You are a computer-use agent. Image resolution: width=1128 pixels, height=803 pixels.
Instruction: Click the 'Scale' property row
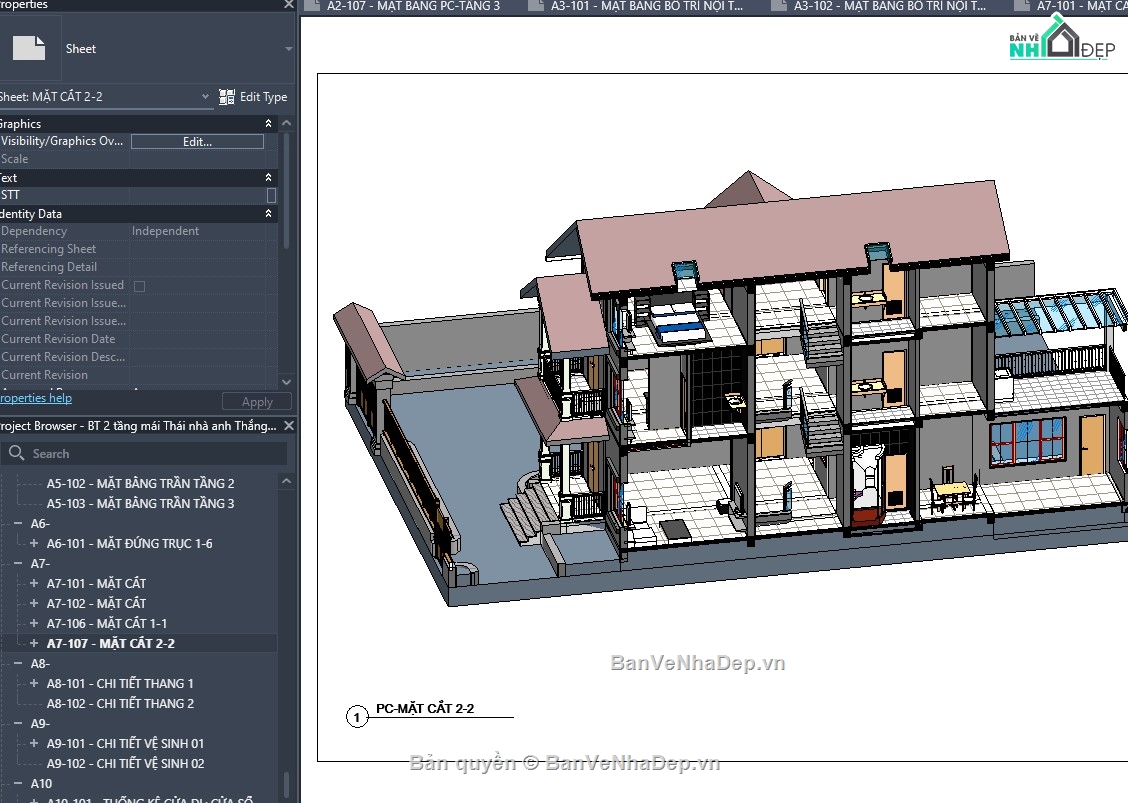click(138, 159)
